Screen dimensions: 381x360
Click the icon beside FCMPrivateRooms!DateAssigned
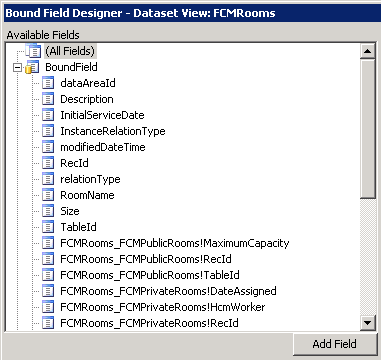click(x=48, y=291)
